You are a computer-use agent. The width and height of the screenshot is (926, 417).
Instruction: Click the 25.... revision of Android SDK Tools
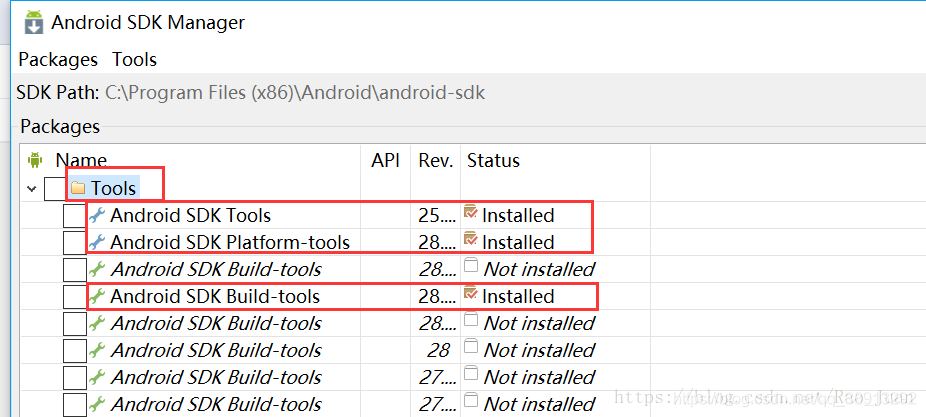[437, 216]
